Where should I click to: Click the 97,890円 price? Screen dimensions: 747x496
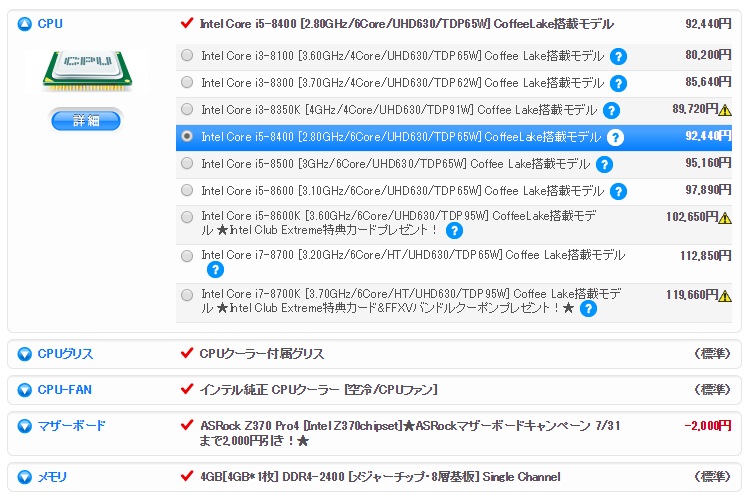pyautogui.click(x=708, y=190)
